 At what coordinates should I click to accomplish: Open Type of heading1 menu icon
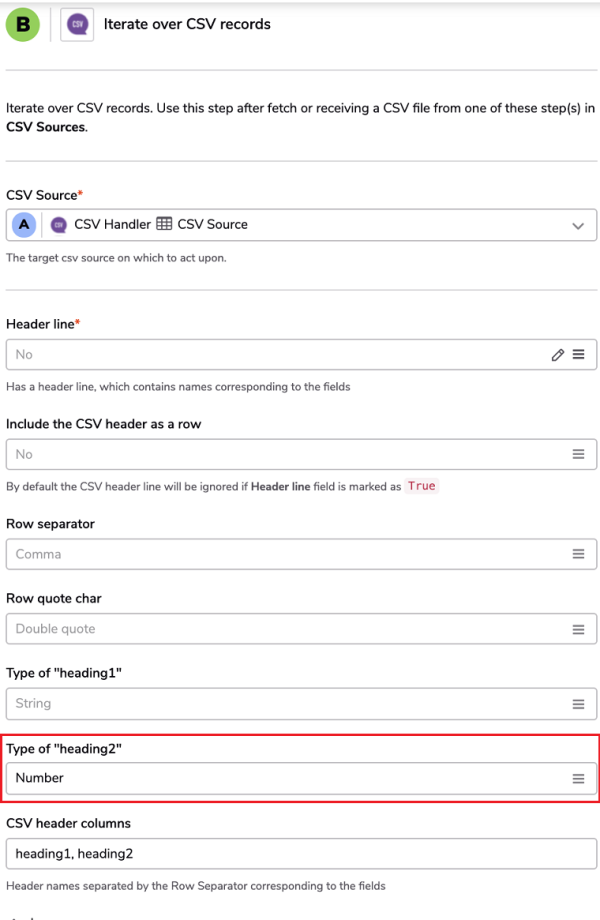578,703
